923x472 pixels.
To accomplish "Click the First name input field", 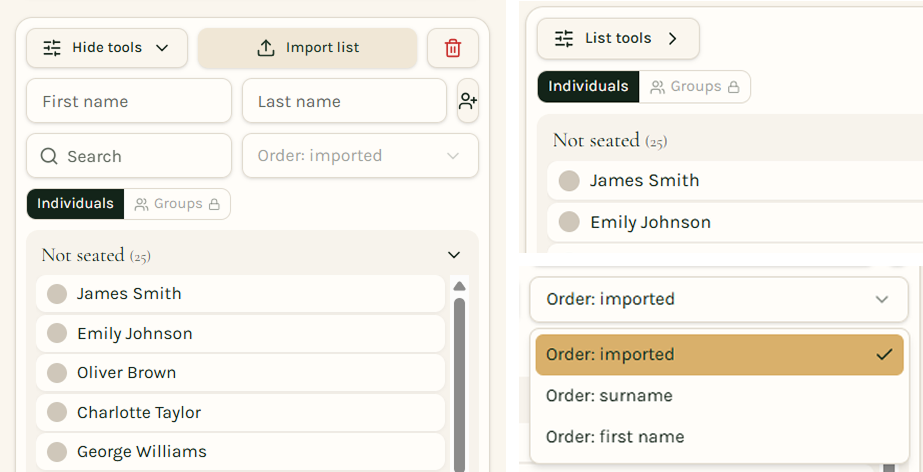I will [x=129, y=101].
